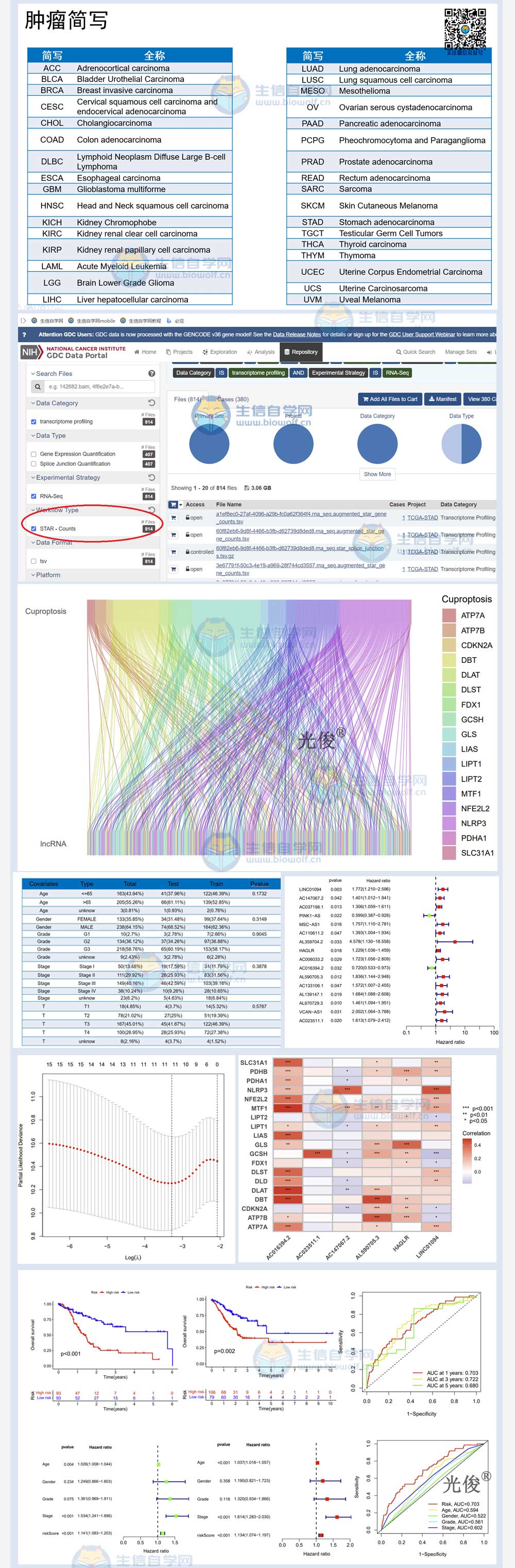
Task: Reset the Workflow Type facet filter
Action: click(x=151, y=510)
